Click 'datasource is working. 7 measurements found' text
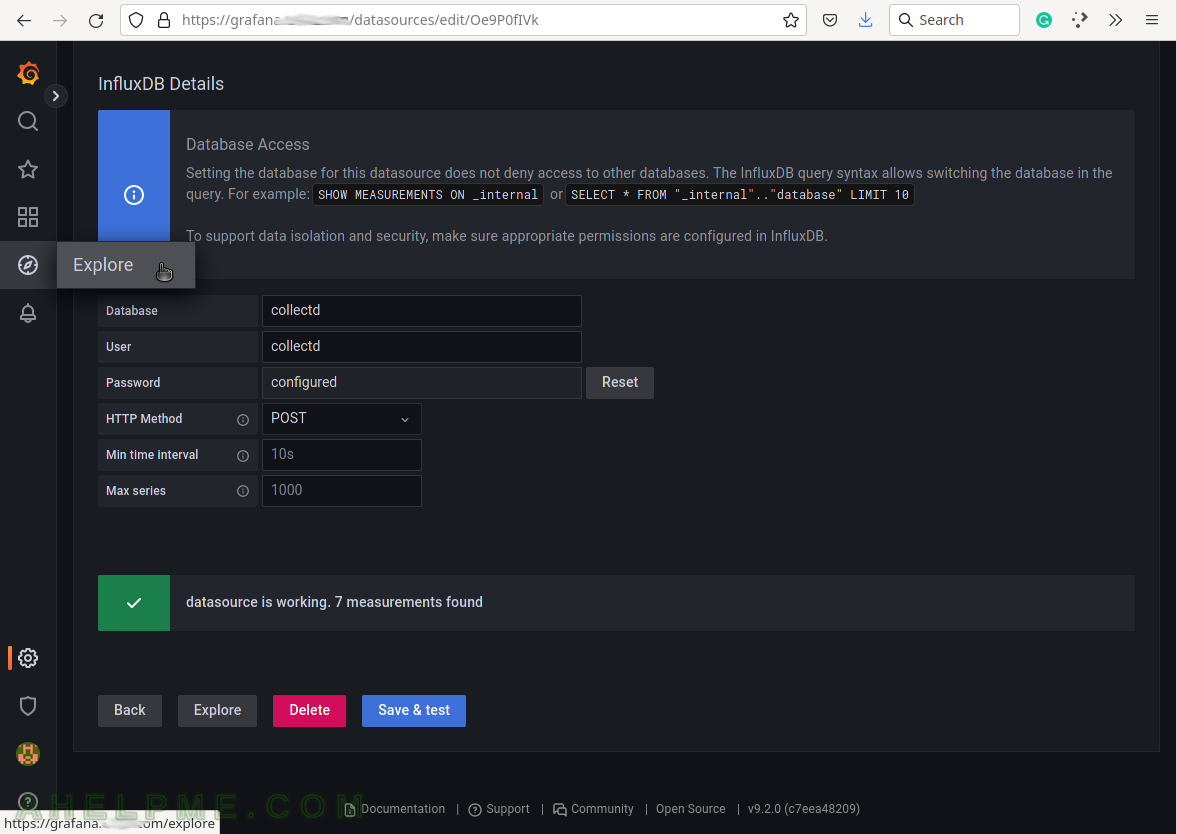Image resolution: width=1177 pixels, height=834 pixels. point(334,602)
